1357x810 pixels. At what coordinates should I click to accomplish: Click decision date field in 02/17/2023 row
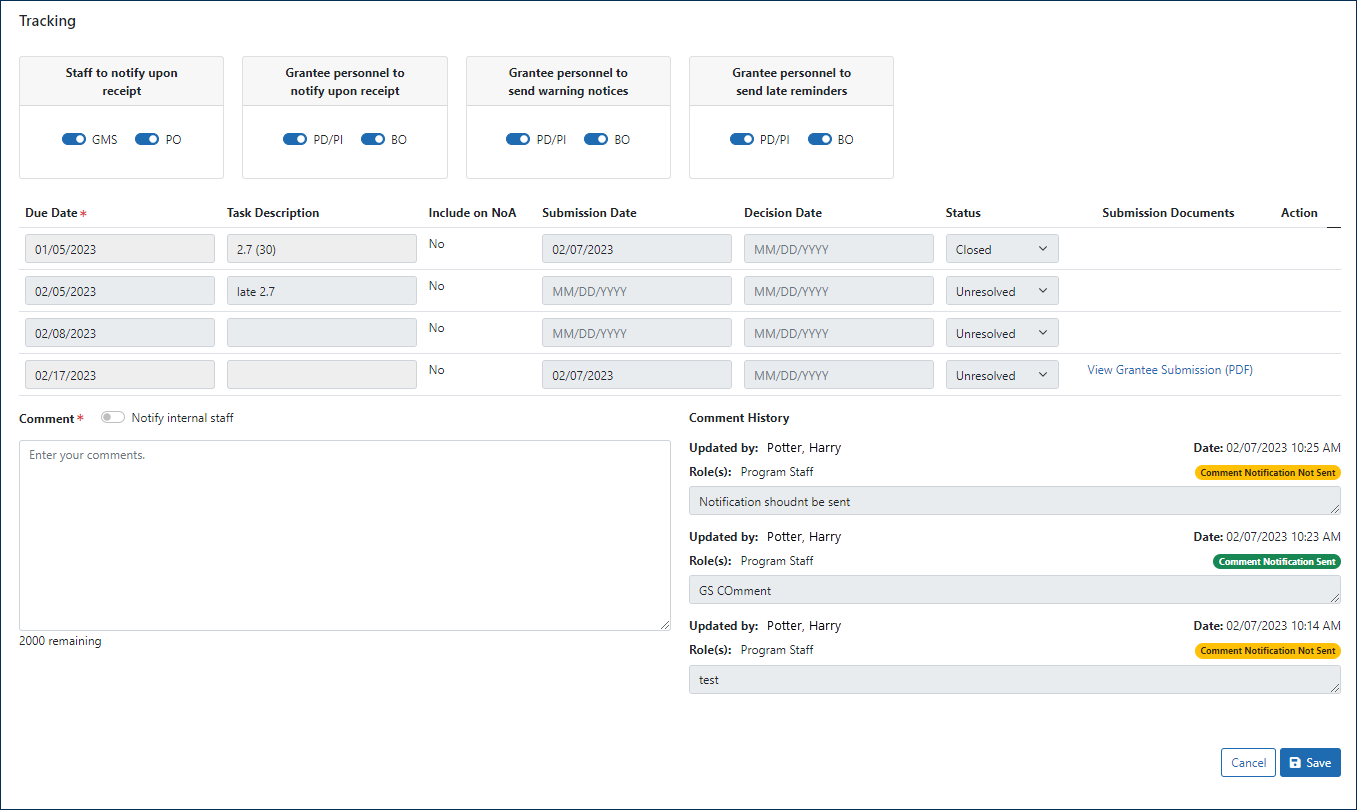tap(839, 375)
